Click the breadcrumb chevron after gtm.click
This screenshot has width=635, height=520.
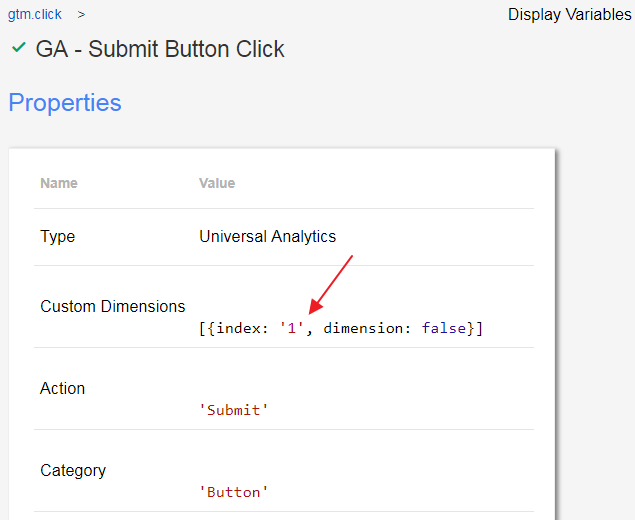tap(81, 15)
